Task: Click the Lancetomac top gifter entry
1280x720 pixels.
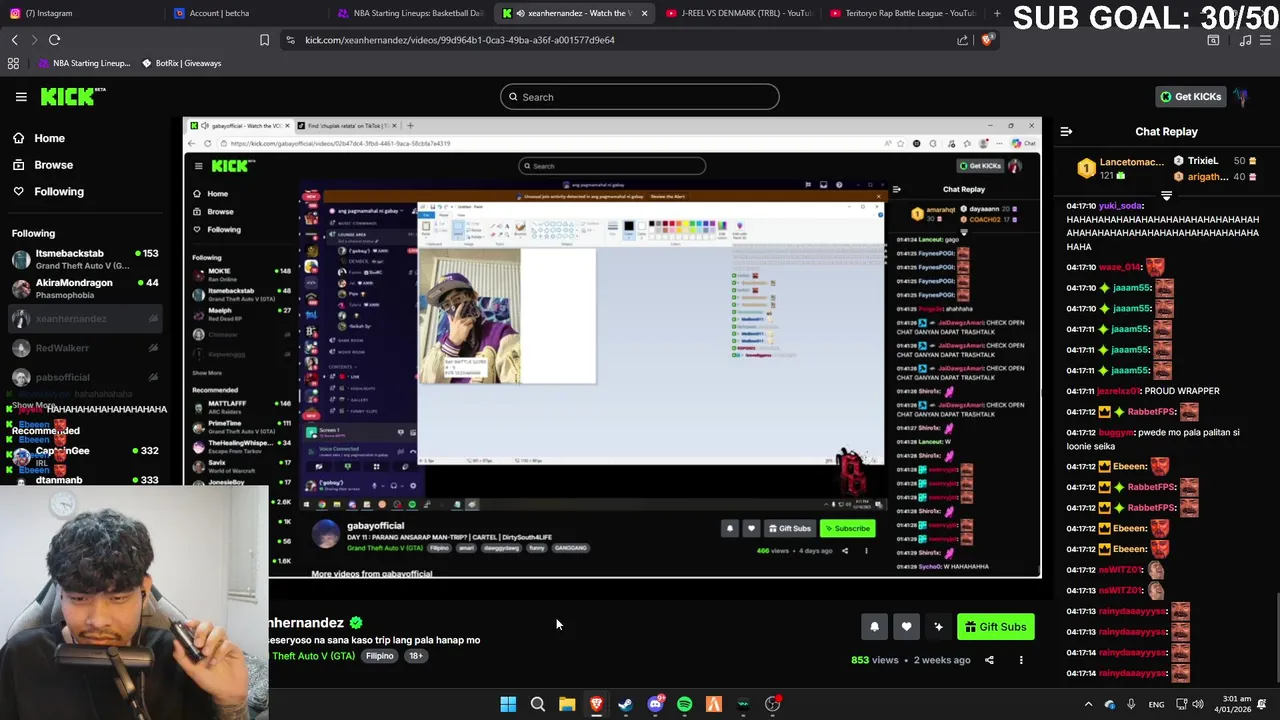Action: tap(1120, 168)
